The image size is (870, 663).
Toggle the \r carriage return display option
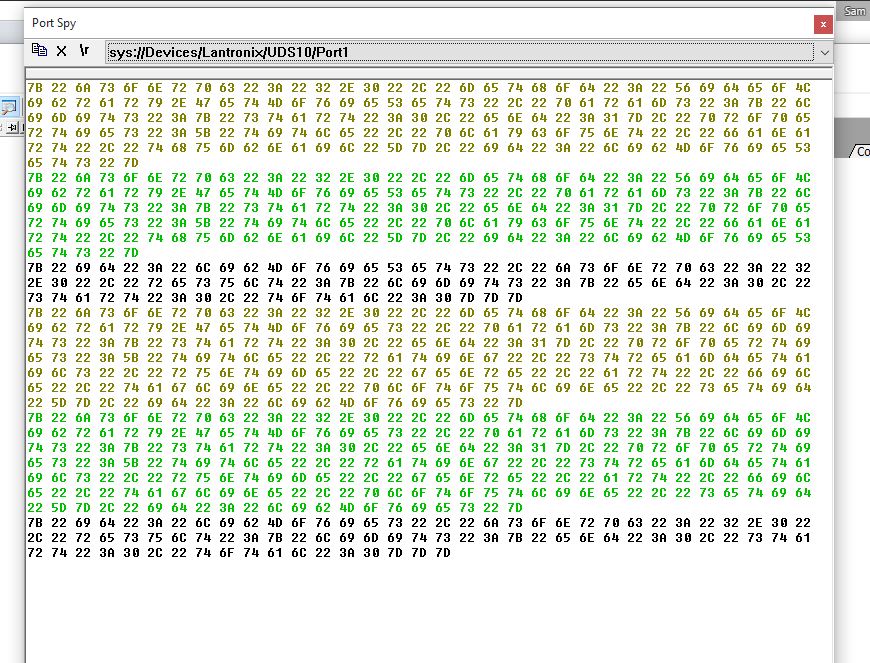84,50
